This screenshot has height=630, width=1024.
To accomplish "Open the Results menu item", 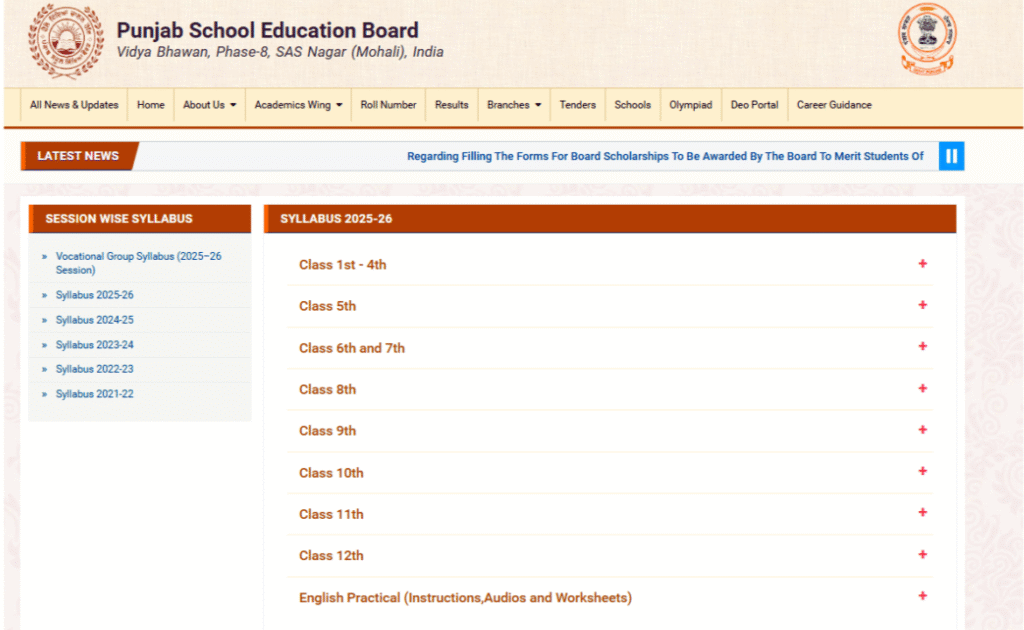I will pyautogui.click(x=451, y=105).
